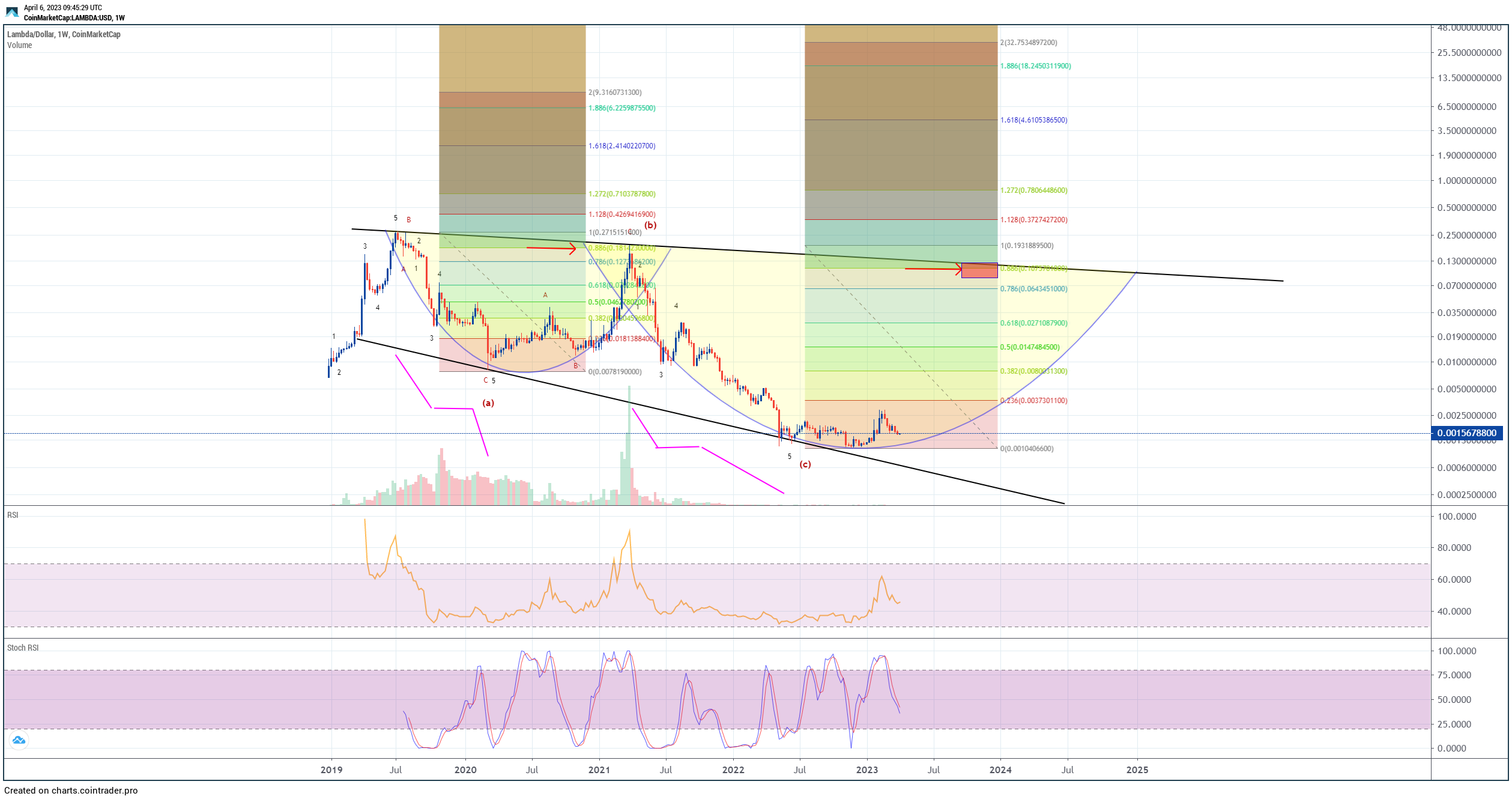Click the red arrow pointing to red box

(x=933, y=269)
